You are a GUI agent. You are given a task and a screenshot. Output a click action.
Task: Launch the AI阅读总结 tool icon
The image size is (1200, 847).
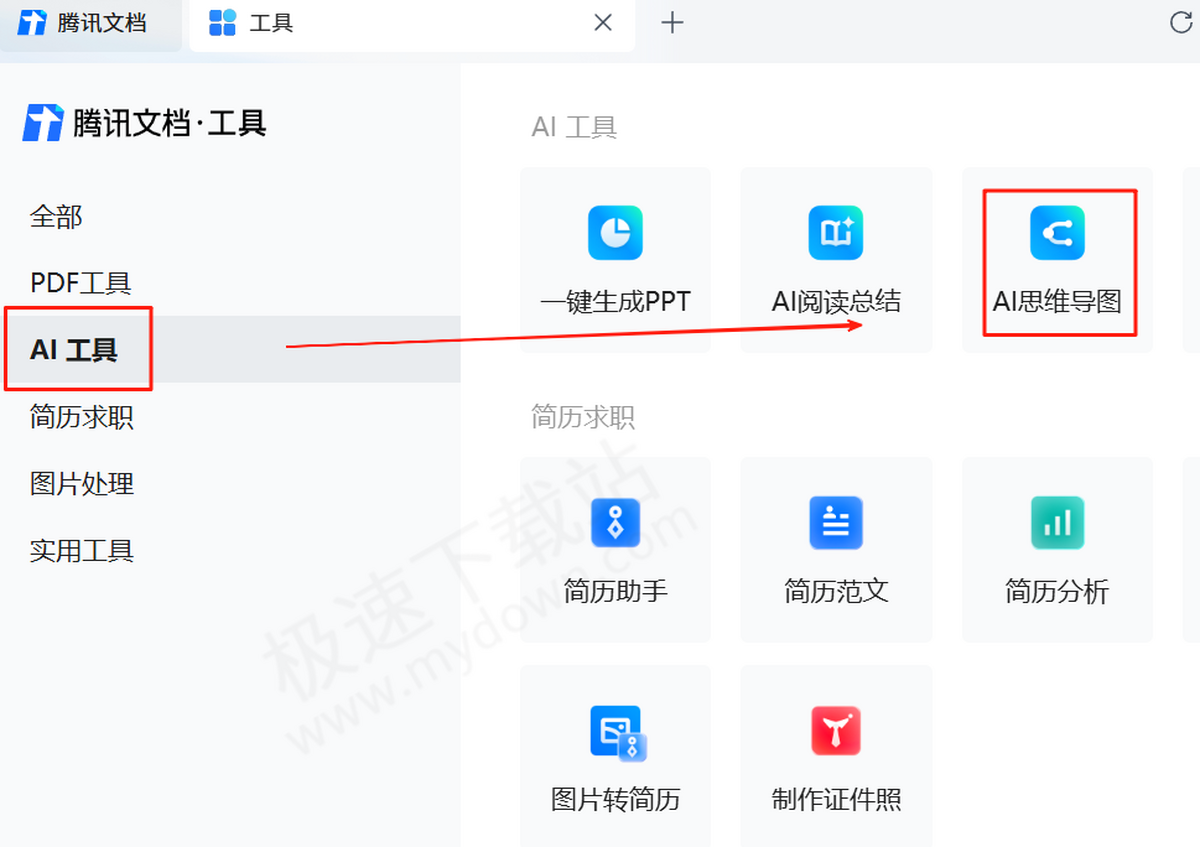click(x=836, y=233)
